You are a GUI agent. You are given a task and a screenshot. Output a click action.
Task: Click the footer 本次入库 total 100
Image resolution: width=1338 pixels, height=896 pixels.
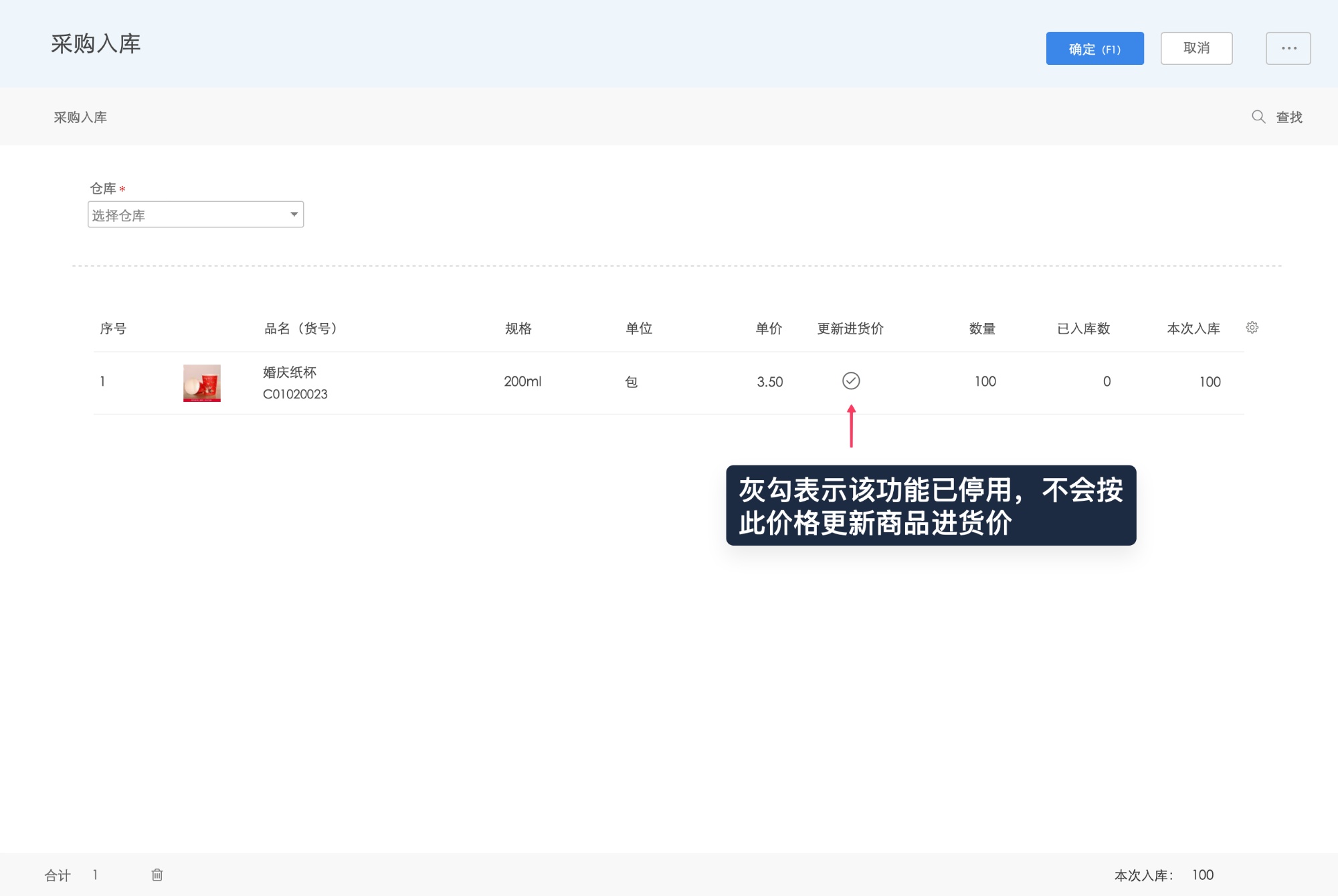[x=1202, y=875]
